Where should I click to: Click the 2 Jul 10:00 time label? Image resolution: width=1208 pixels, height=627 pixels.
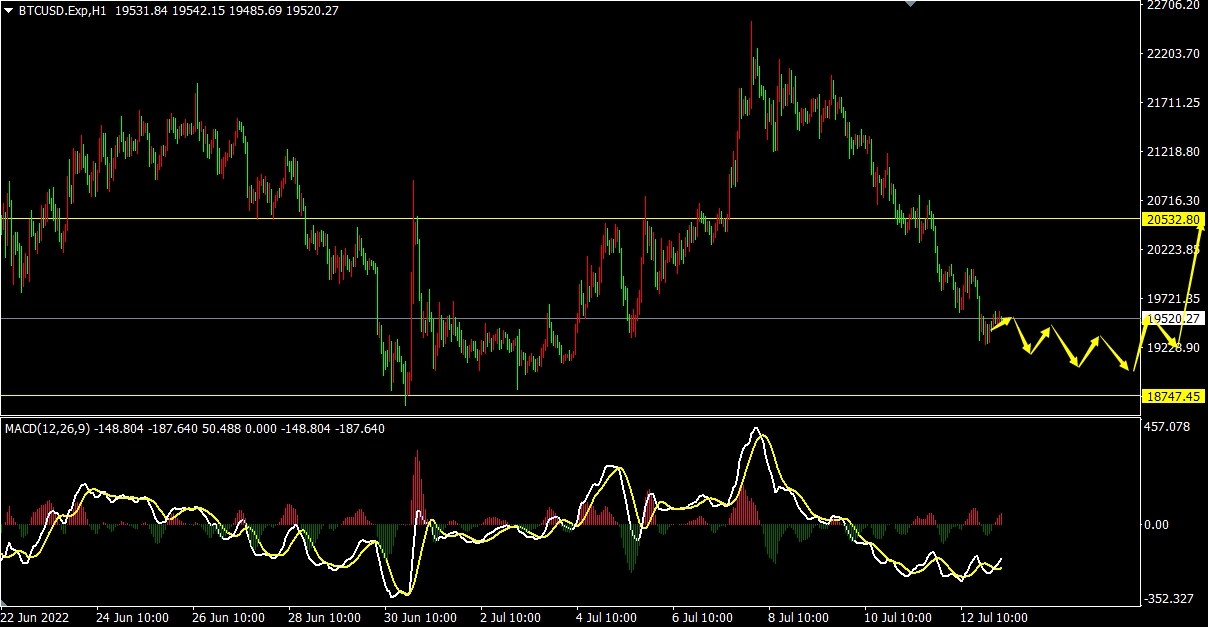click(x=511, y=617)
